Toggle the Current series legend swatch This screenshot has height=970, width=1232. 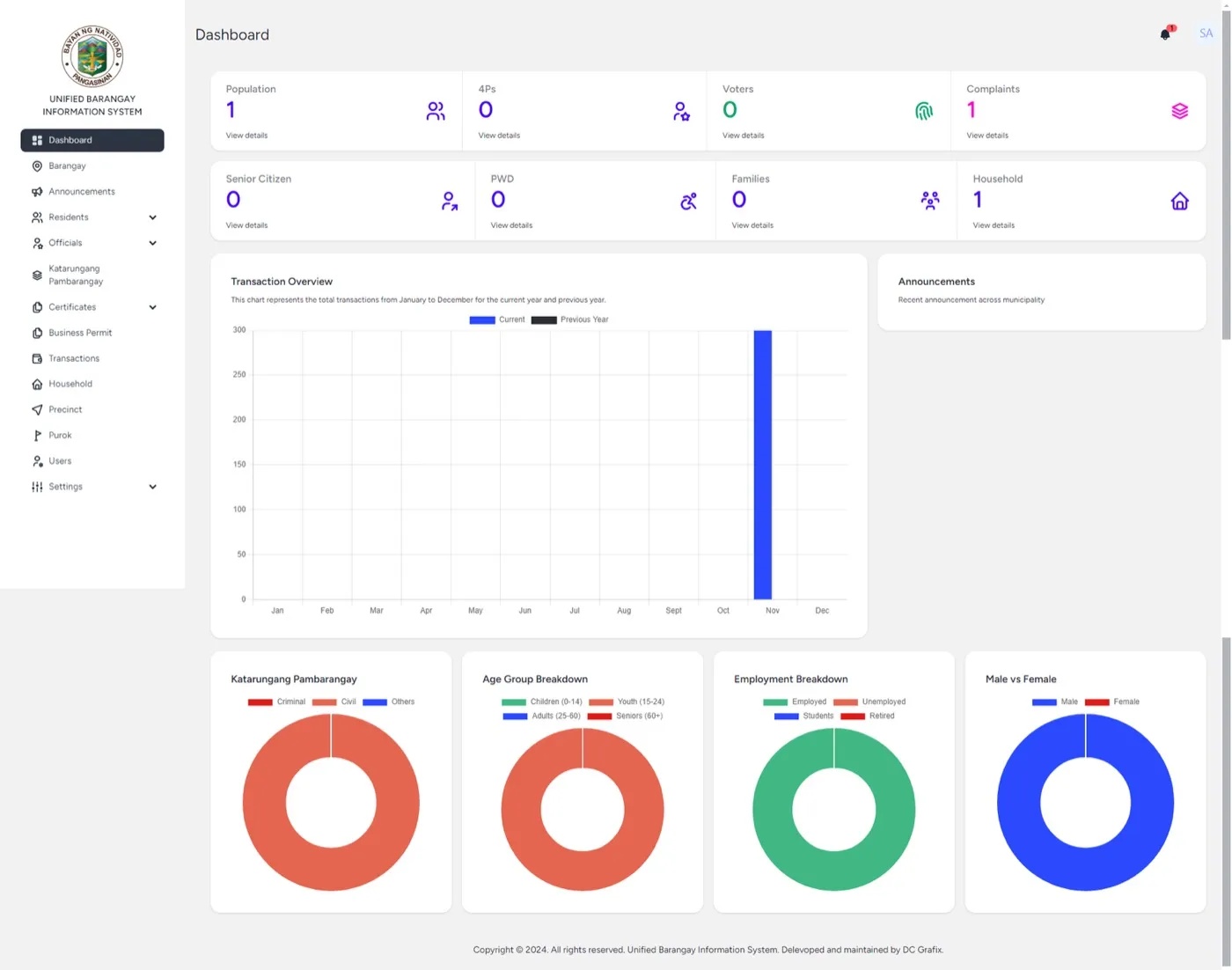click(x=482, y=320)
